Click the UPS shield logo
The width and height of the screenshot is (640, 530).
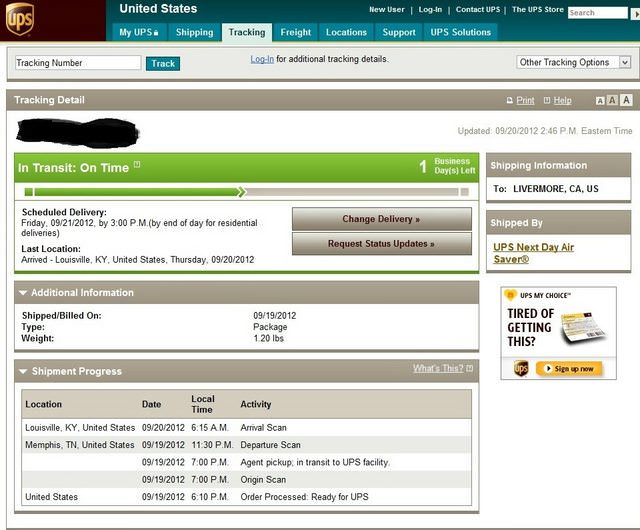(20, 19)
